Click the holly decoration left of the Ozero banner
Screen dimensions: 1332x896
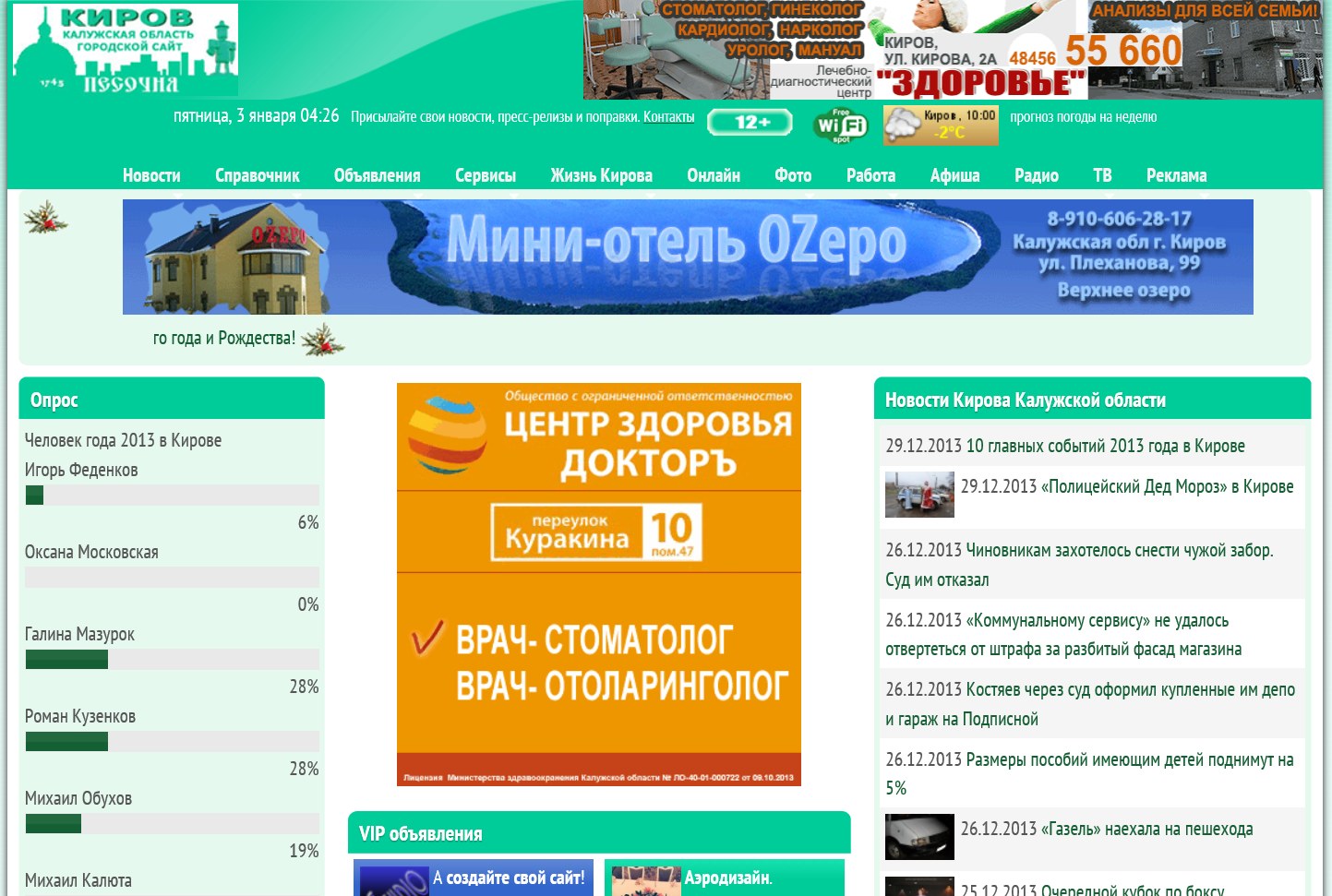click(x=45, y=219)
